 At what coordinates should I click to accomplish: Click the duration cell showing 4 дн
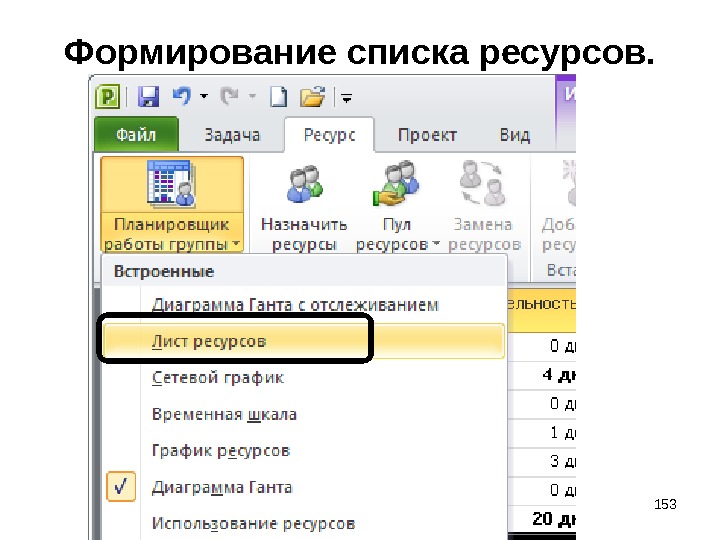click(x=542, y=375)
